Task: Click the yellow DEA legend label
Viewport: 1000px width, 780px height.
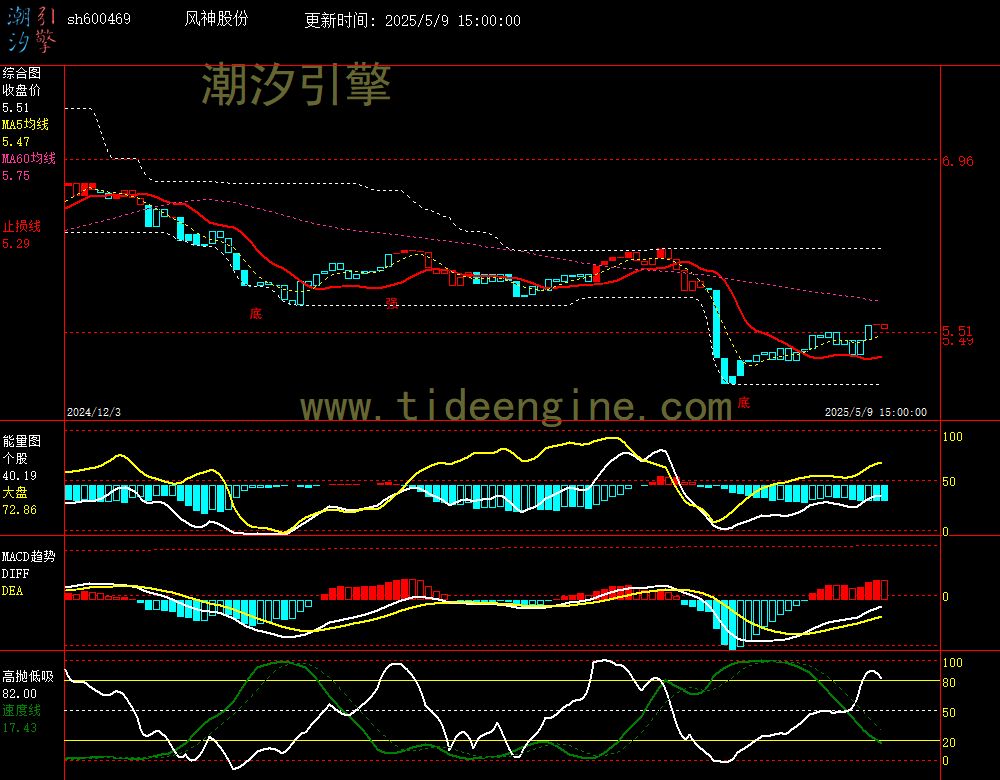Action: (x=13, y=591)
